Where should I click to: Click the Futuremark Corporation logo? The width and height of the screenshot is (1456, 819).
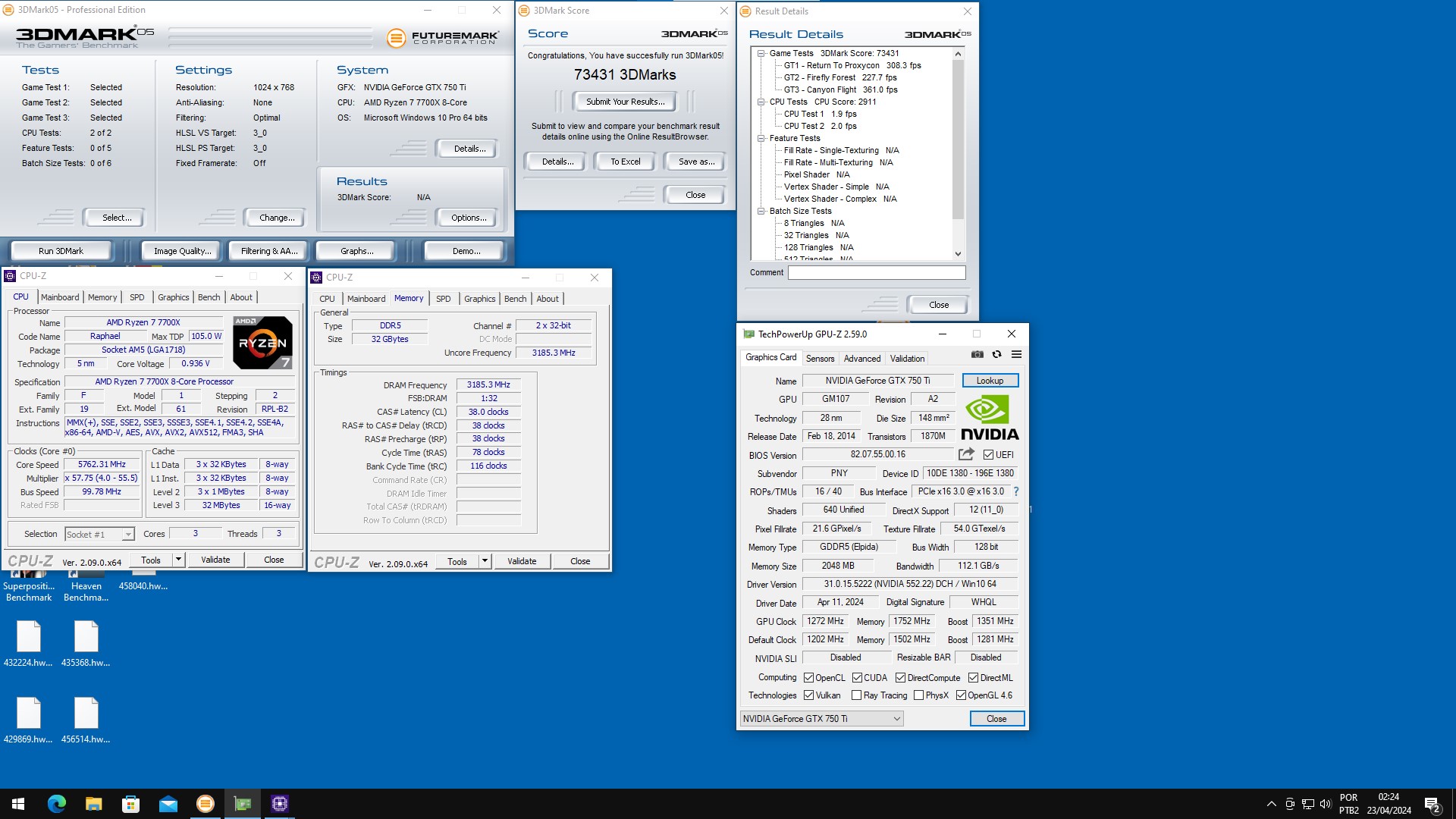tap(443, 37)
